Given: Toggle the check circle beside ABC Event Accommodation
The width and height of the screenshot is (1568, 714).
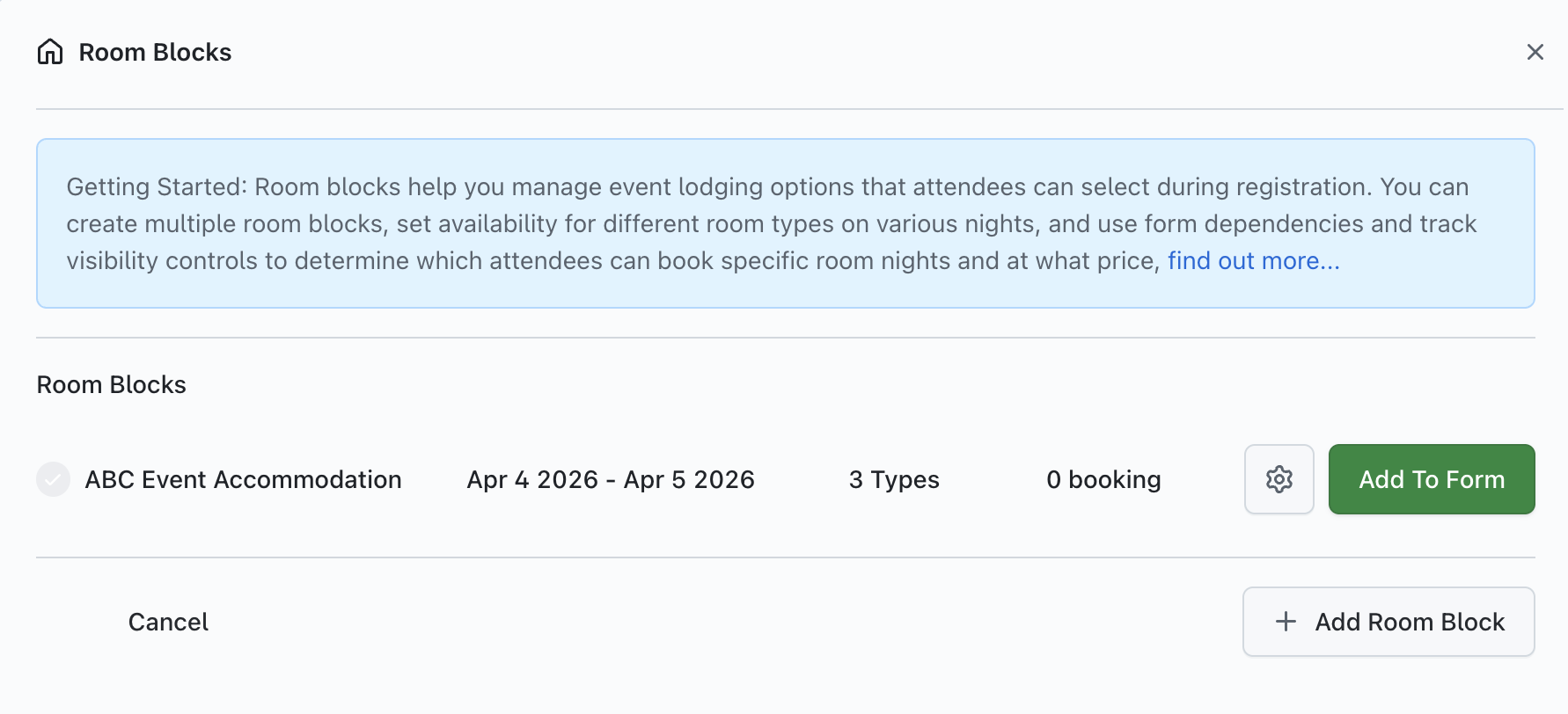Looking at the screenshot, I should point(53,479).
